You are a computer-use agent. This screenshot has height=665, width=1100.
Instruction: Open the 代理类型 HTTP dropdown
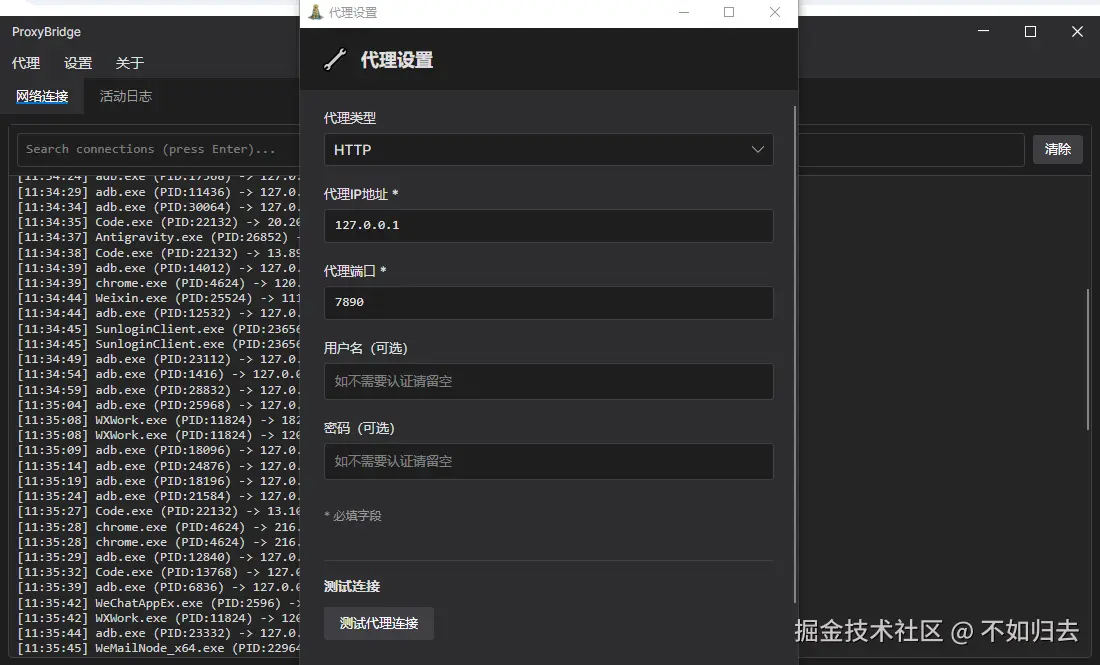click(x=549, y=149)
